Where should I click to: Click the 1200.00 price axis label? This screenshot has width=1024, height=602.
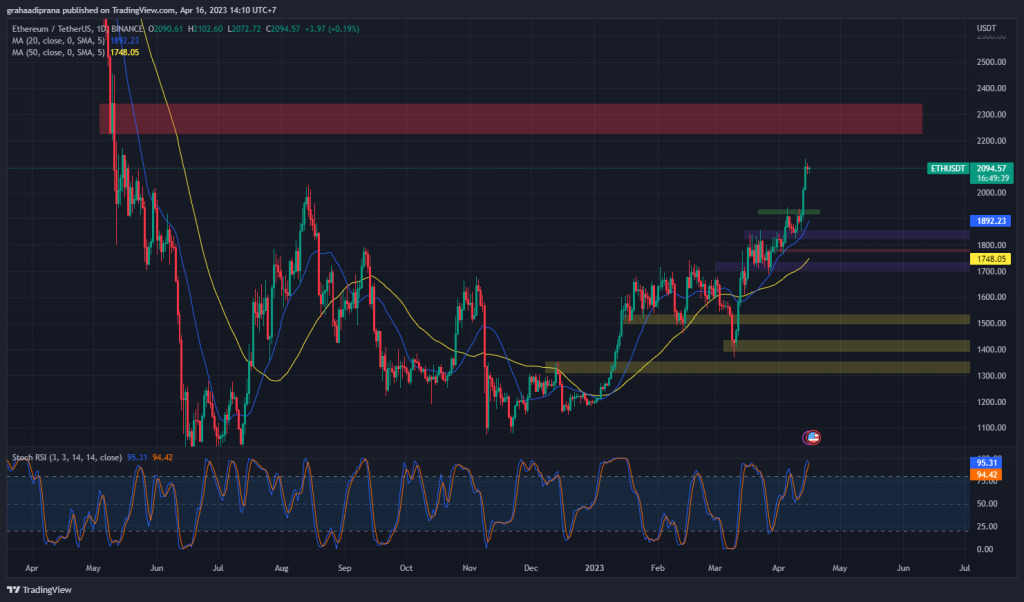(x=991, y=402)
